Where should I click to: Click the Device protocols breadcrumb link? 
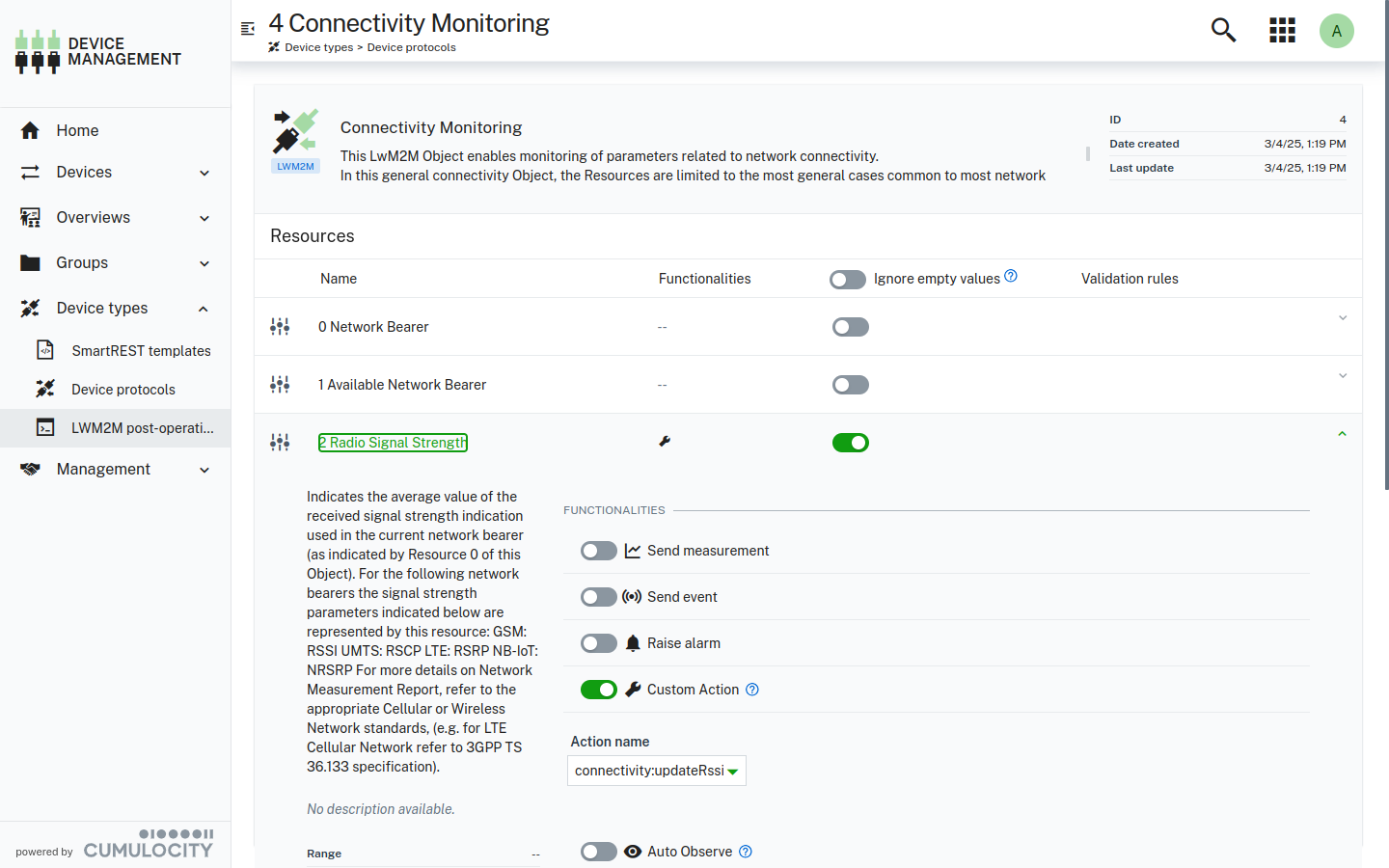click(x=411, y=47)
